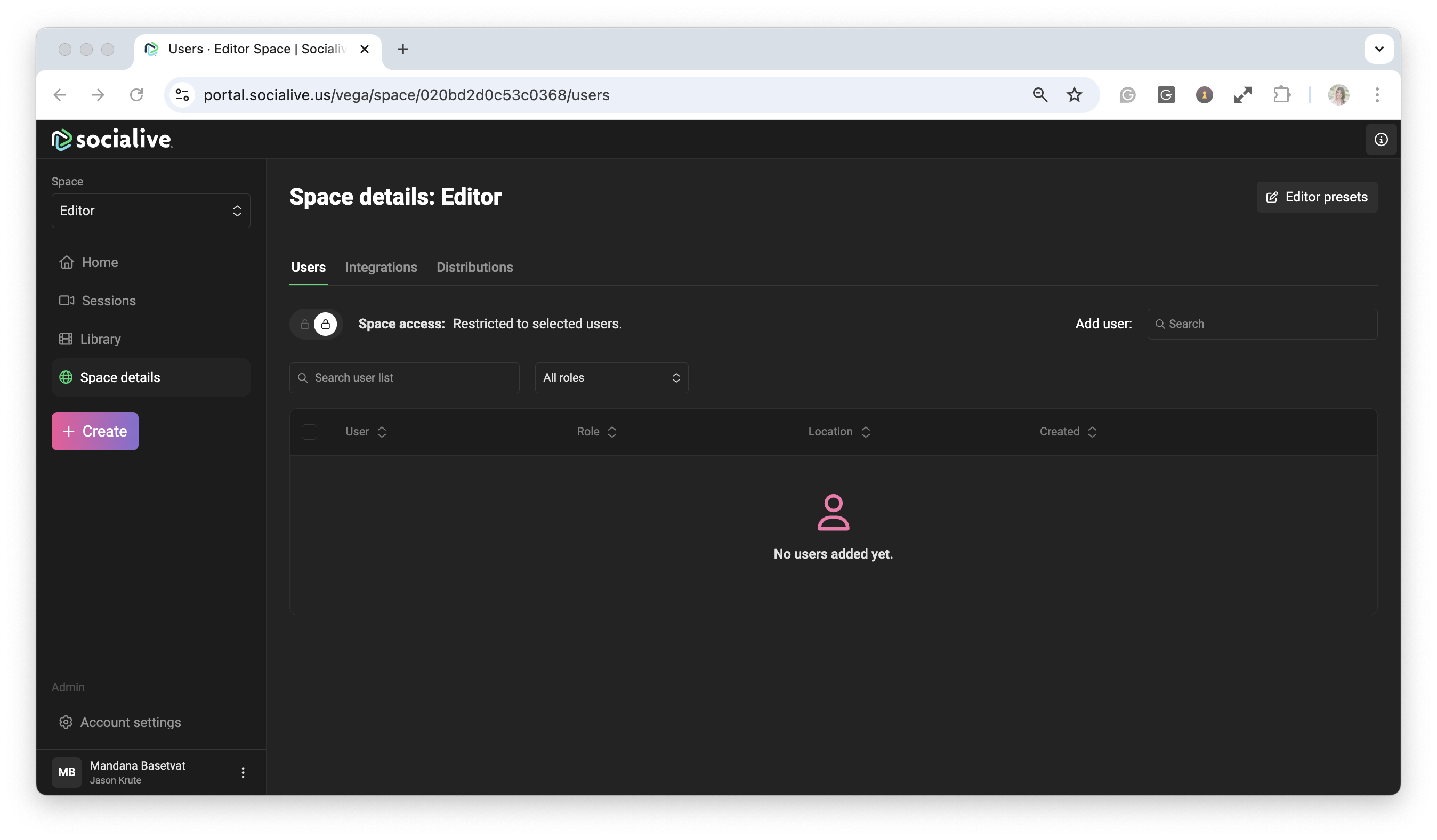Viewport: 1437px width, 840px height.
Task: Go to Sessions in the sidebar
Action: click(108, 301)
